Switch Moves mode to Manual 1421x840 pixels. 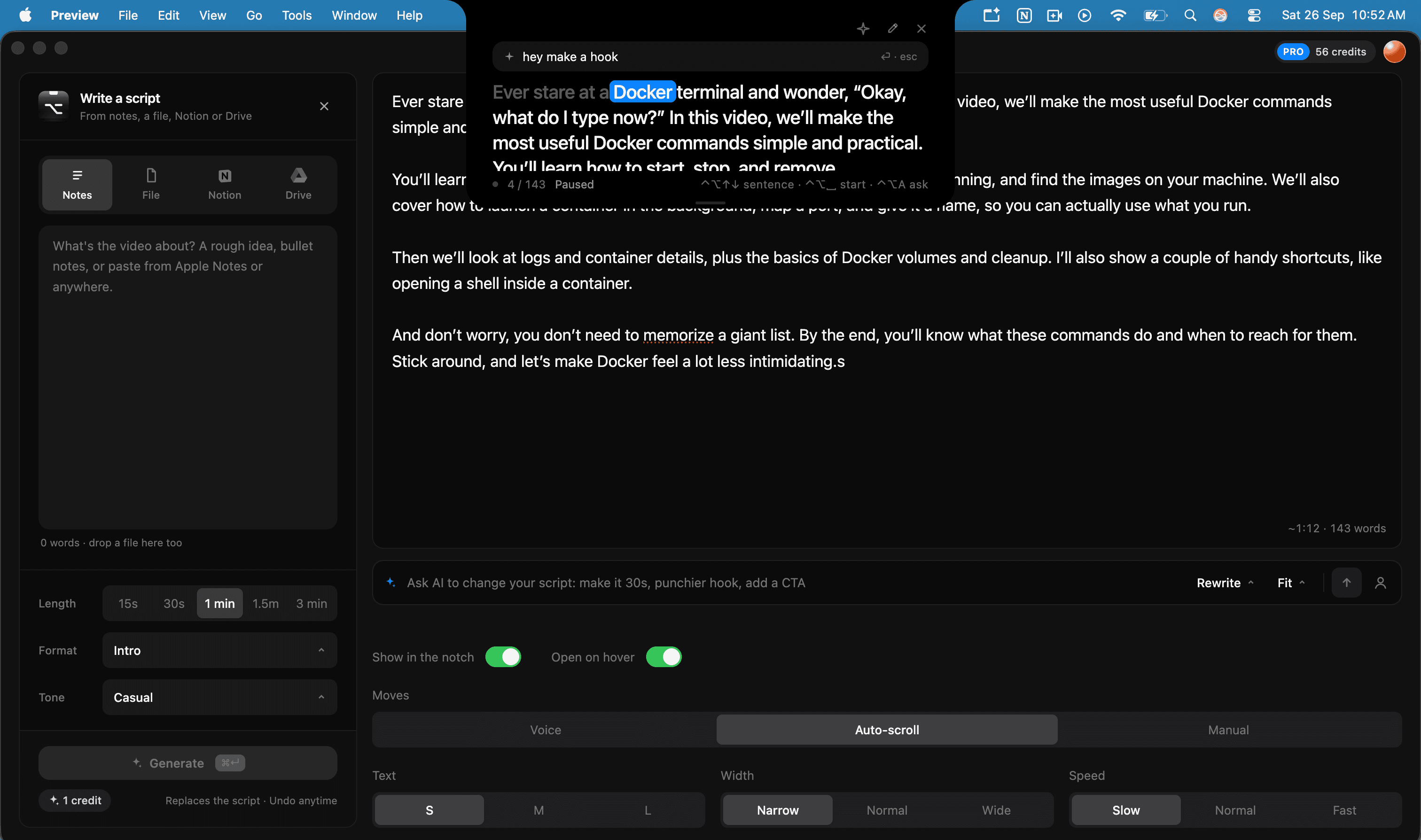1228,730
